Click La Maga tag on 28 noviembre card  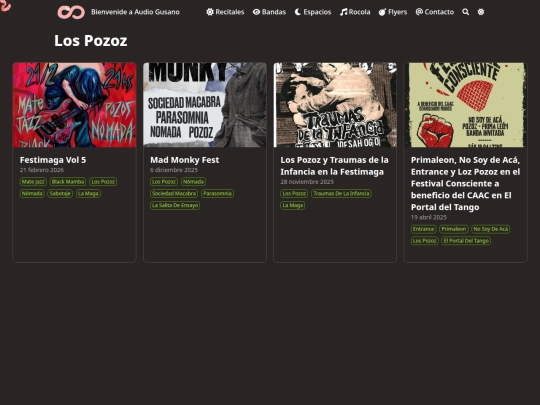[x=293, y=205]
